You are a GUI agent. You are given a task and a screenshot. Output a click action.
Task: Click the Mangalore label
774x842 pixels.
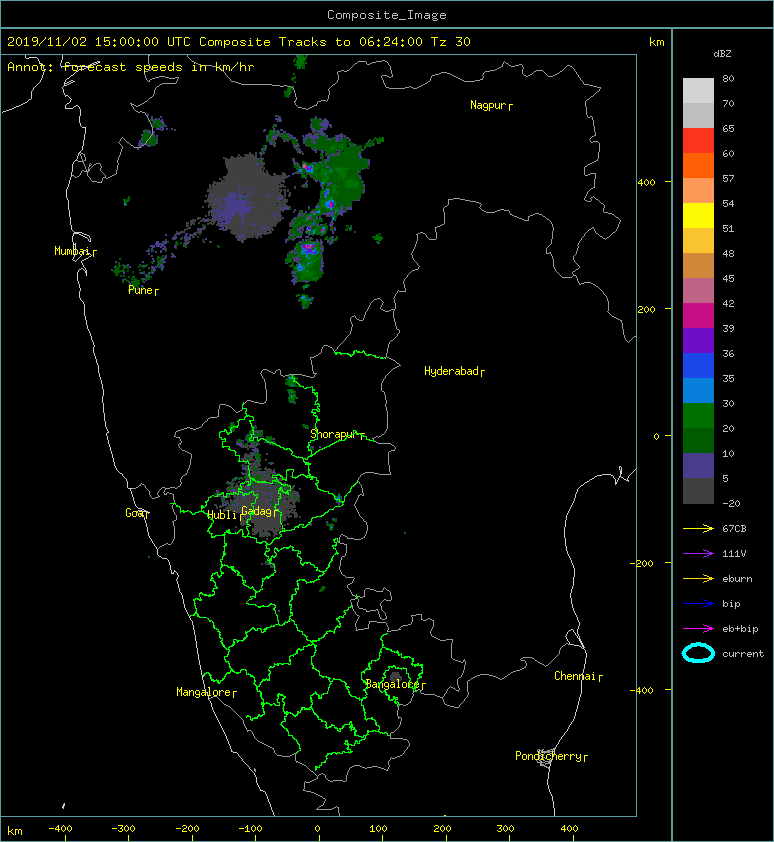coord(204,692)
